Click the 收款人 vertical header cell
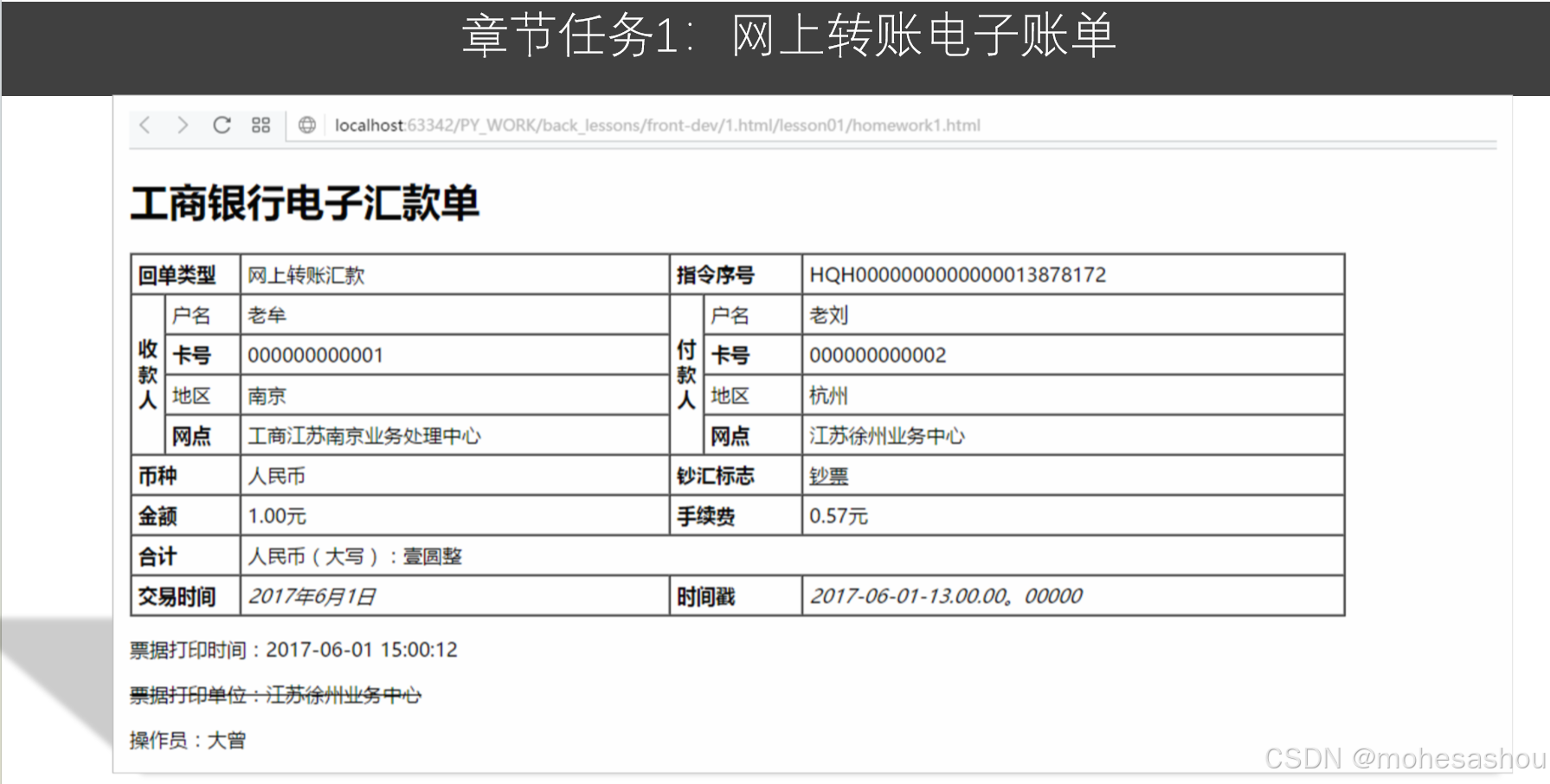1550x784 pixels. 148,375
